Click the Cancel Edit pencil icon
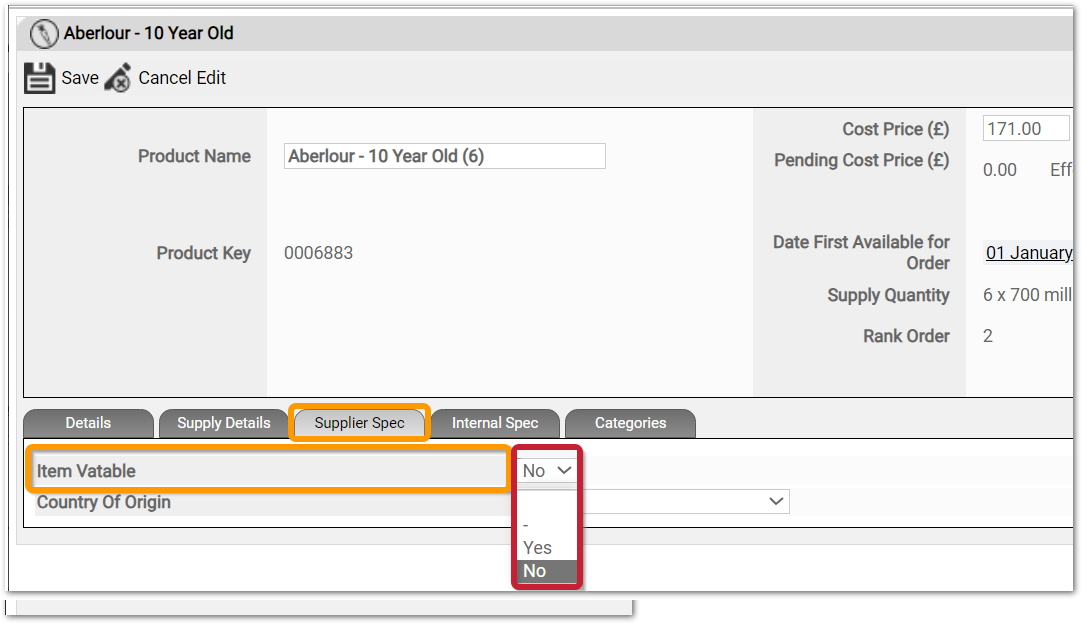 click(x=118, y=78)
